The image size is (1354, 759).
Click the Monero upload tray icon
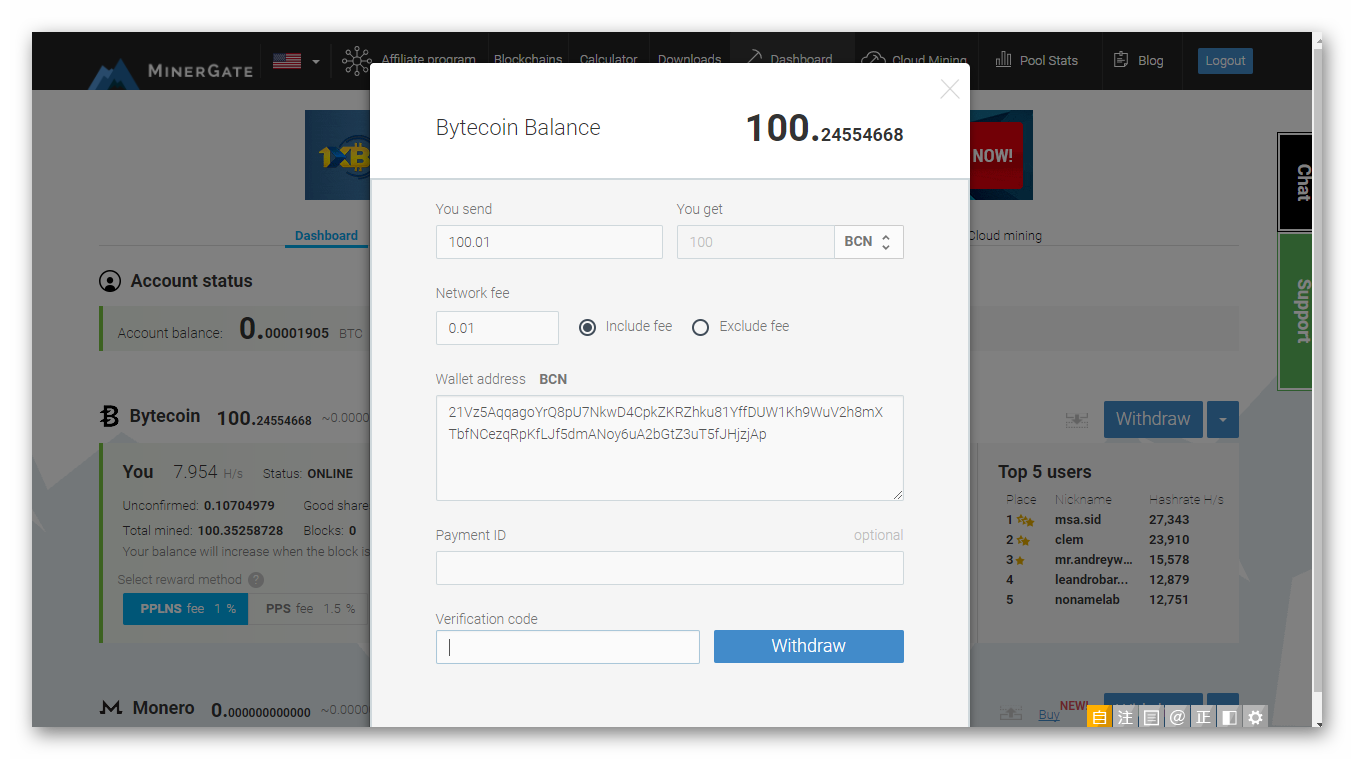(x=1010, y=714)
